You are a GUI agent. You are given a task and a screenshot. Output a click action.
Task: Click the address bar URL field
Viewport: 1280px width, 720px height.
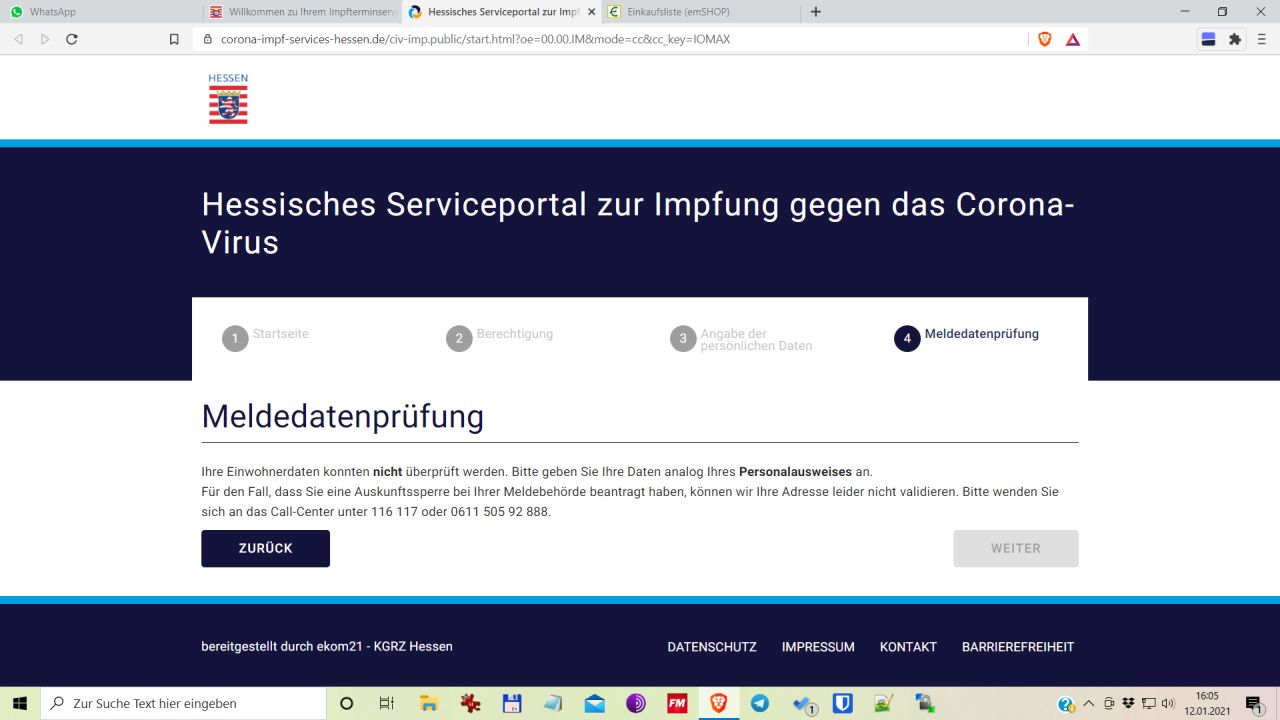[x=600, y=39]
